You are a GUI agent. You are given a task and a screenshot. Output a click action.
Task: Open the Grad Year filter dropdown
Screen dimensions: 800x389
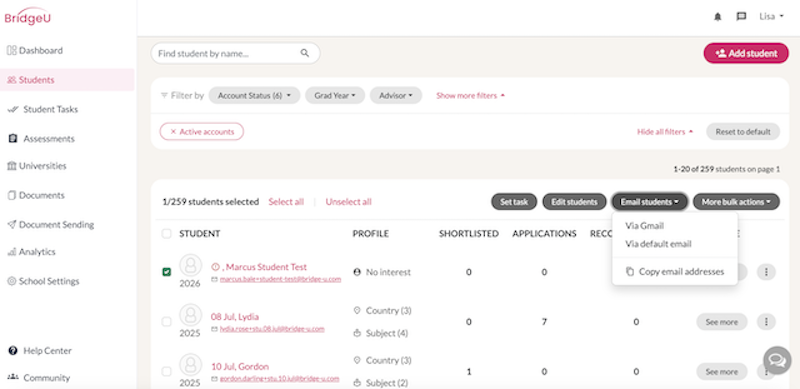tap(335, 95)
